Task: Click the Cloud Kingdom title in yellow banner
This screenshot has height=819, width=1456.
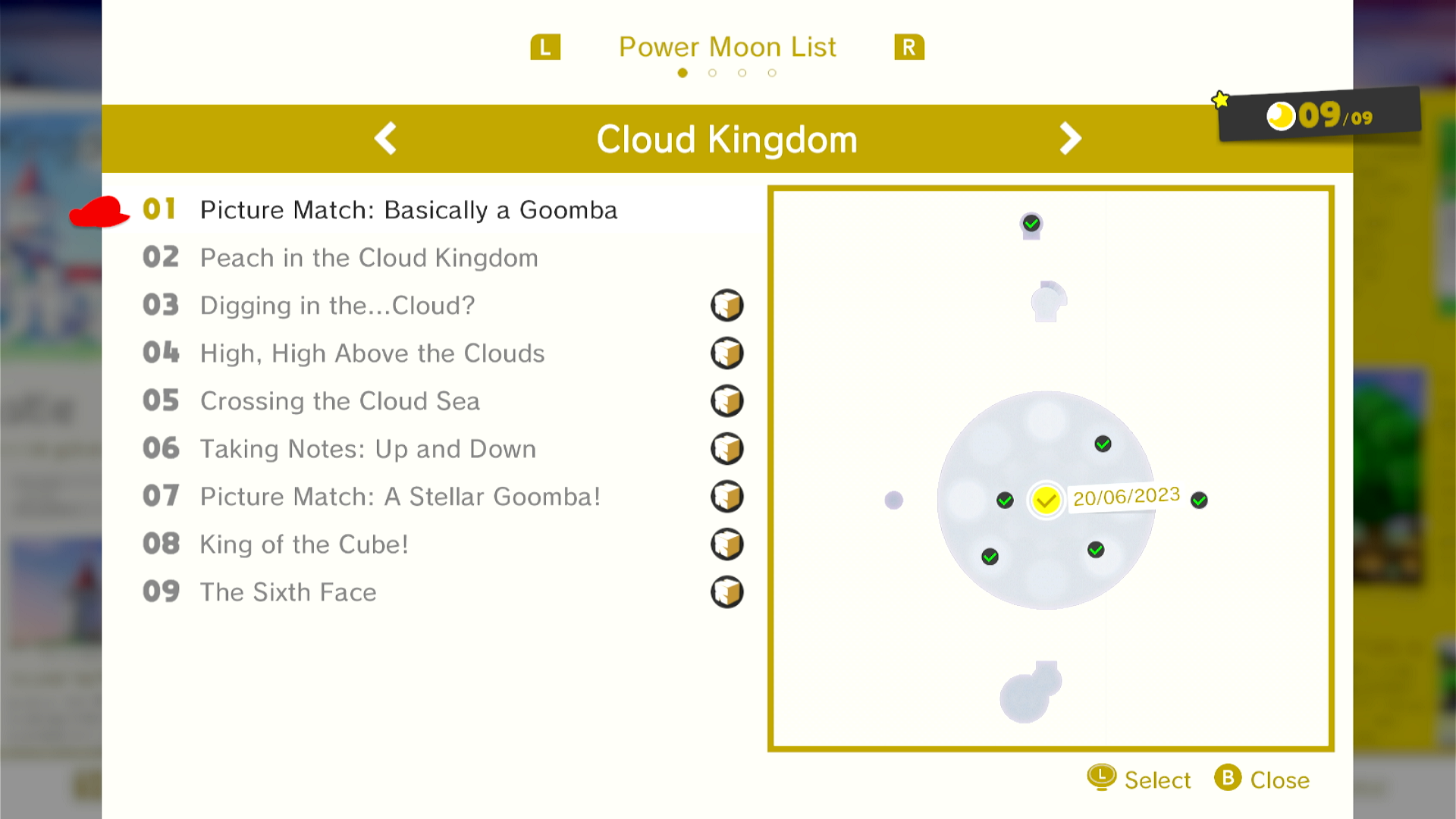Action: 726,140
